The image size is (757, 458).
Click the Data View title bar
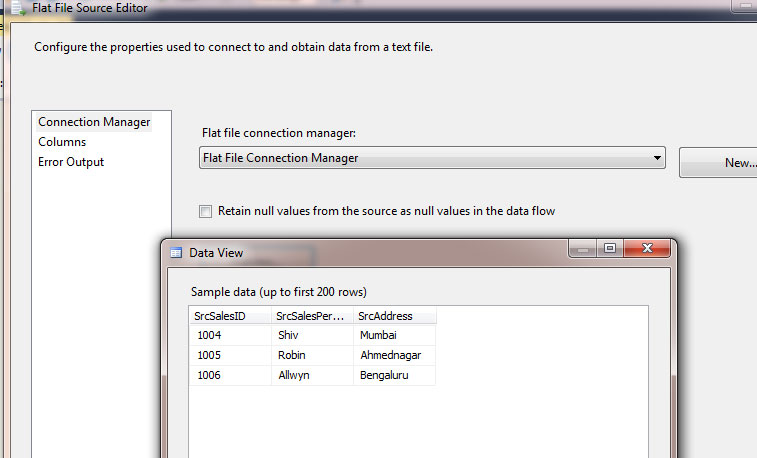[x=367, y=252]
